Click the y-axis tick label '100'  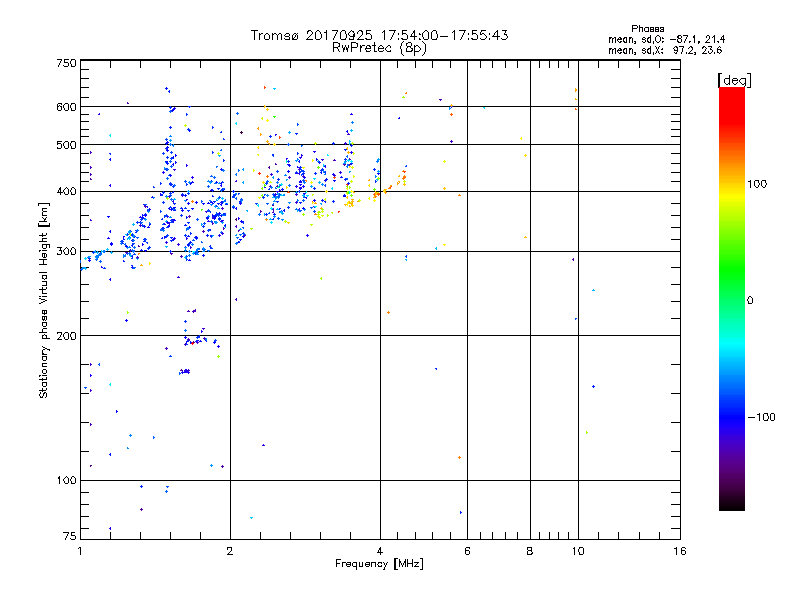pyautogui.click(x=66, y=481)
